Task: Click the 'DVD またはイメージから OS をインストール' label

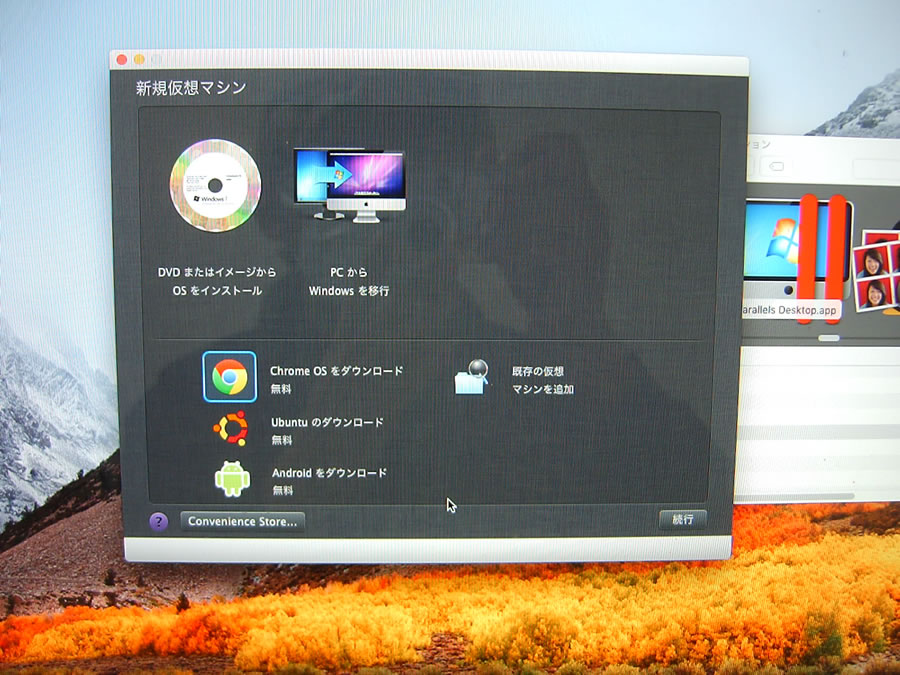Action: 217,281
